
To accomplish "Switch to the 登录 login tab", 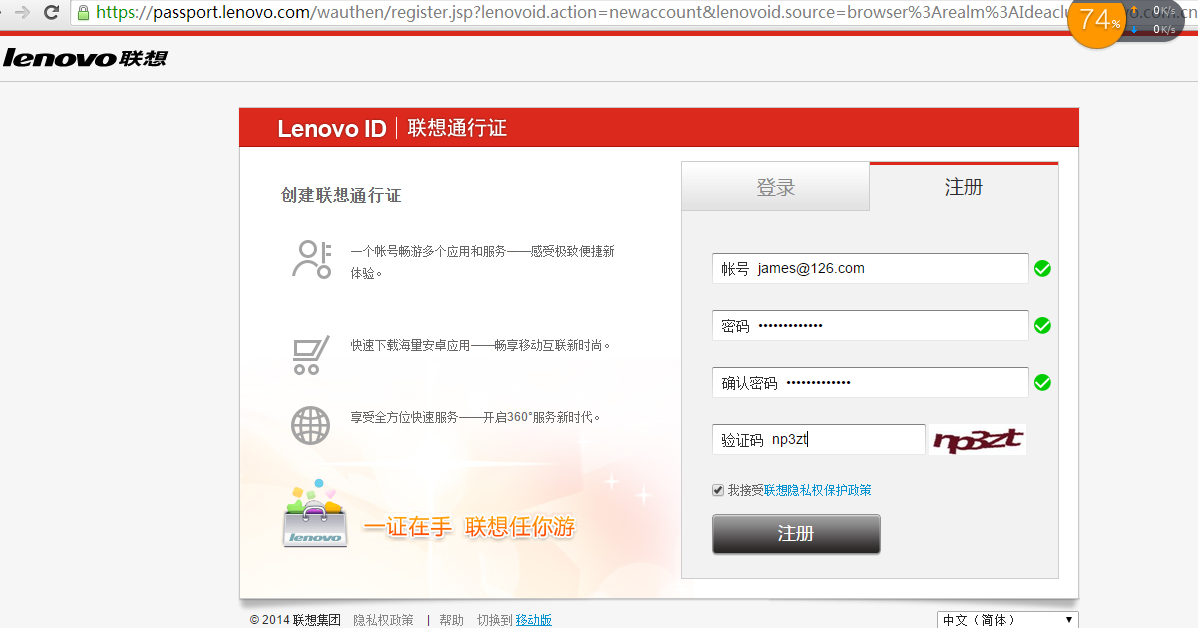I will [x=775, y=186].
